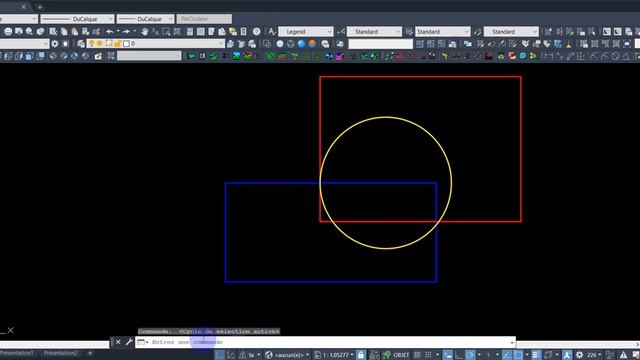Open the first Standard dimension style dropdown
Viewport: 640px width, 360px height.
point(374,31)
